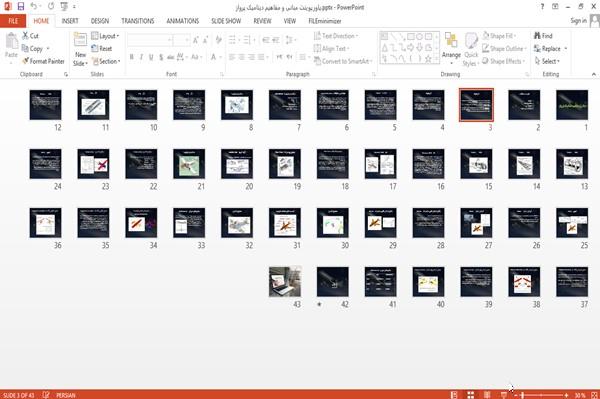Expand the Section dropdown menu
The width and height of the screenshot is (600, 399).
pos(106,61)
